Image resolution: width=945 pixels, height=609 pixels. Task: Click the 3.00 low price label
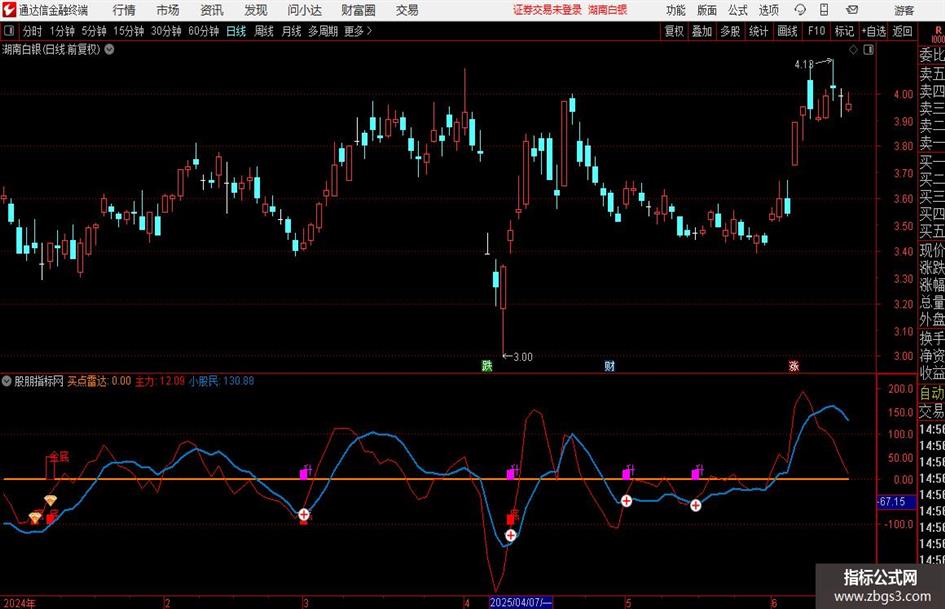pyautogui.click(x=523, y=357)
